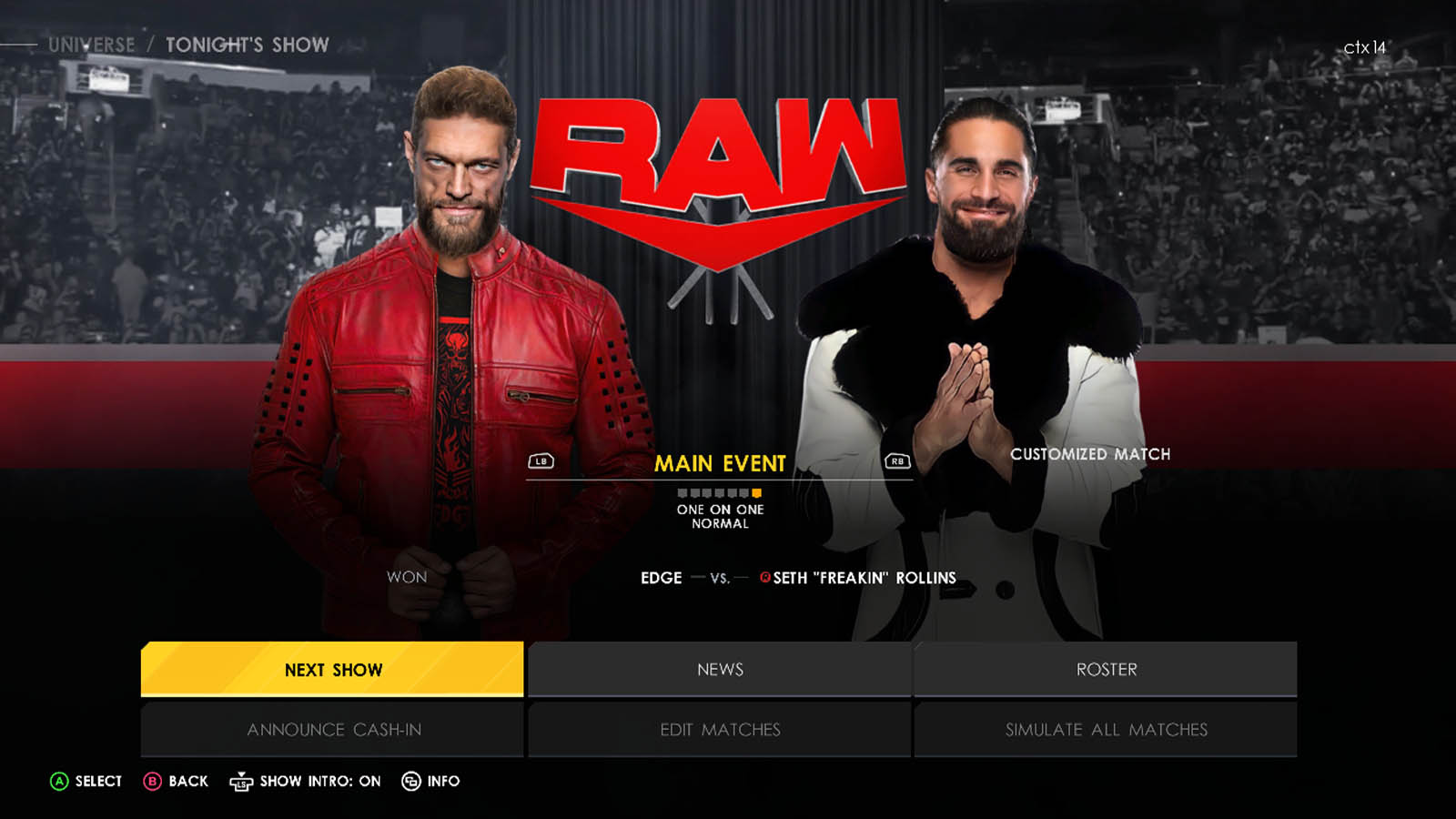The width and height of the screenshot is (1456, 819).
Task: Select the Next Show button
Action: click(x=332, y=669)
